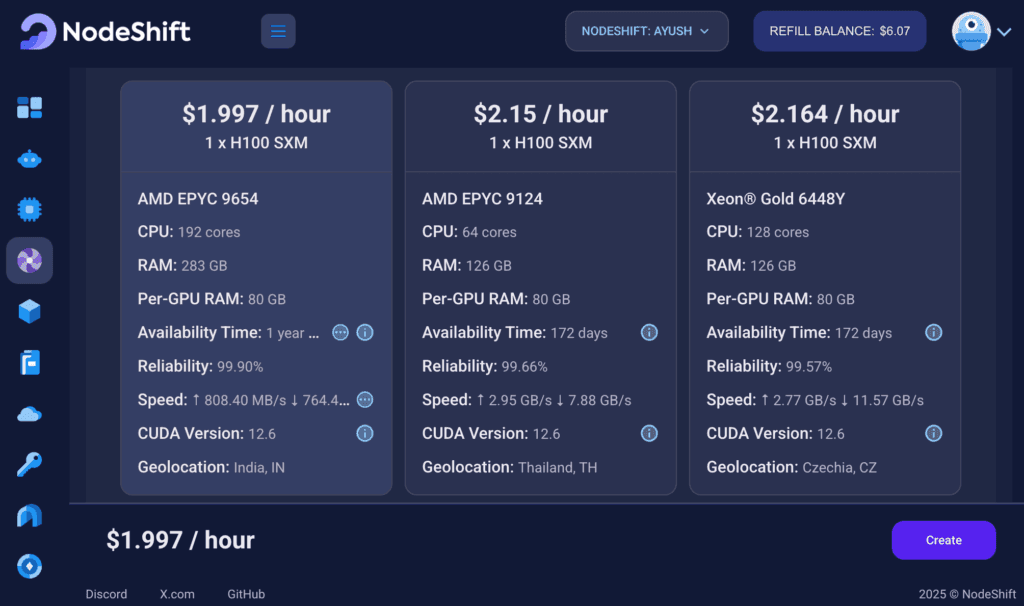Click the 2025 © NodeShift copyright text

[x=967, y=594]
